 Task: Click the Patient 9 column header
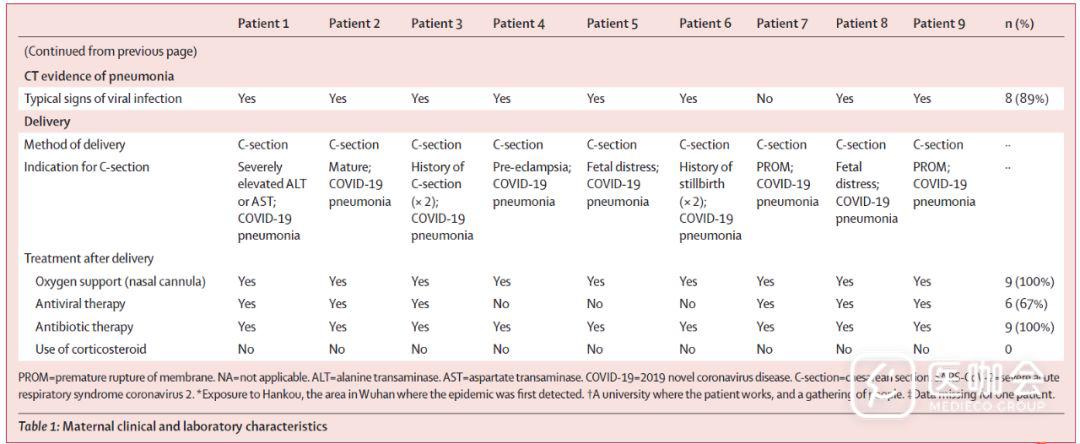point(939,23)
